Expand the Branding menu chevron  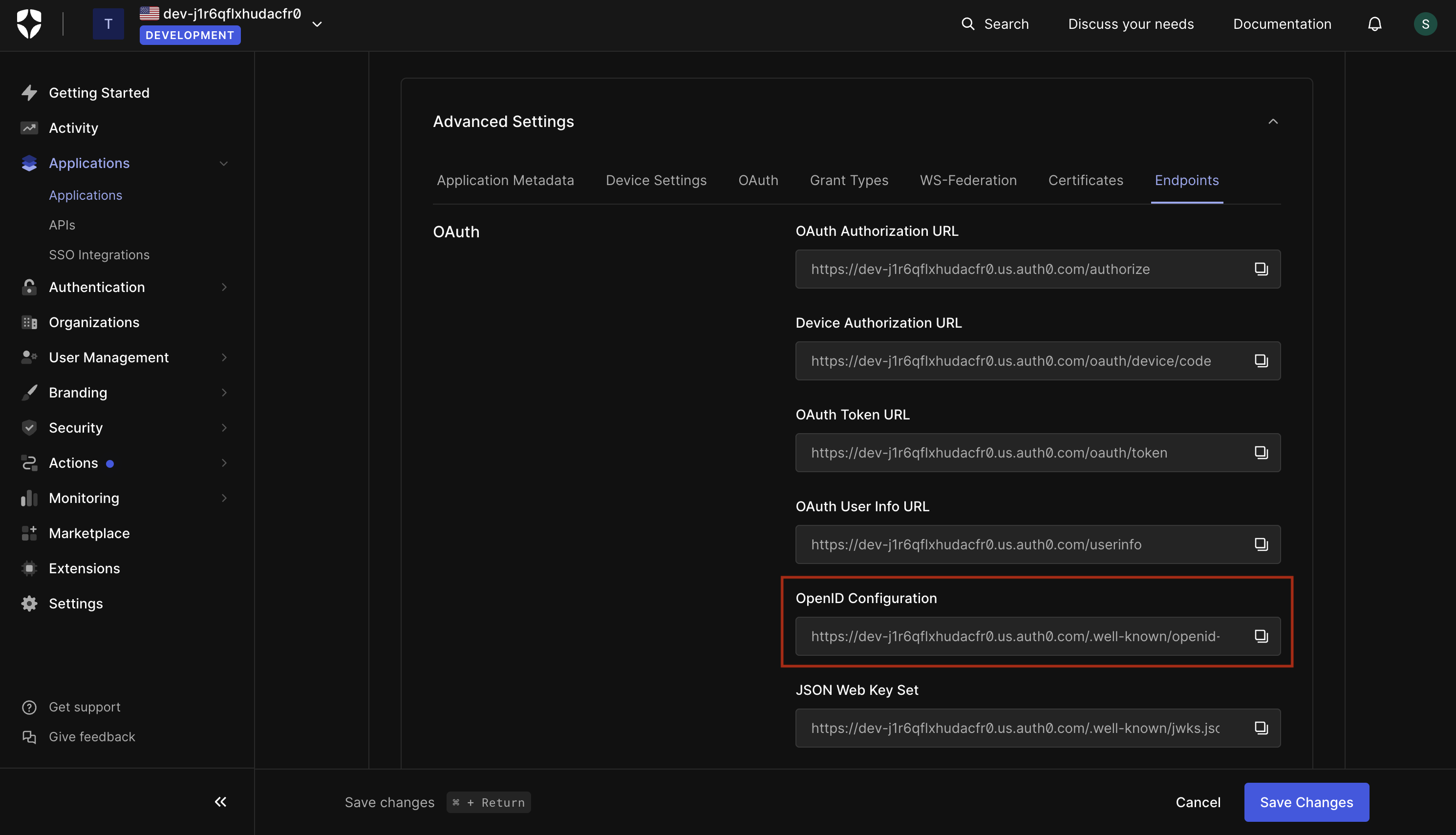(224, 392)
